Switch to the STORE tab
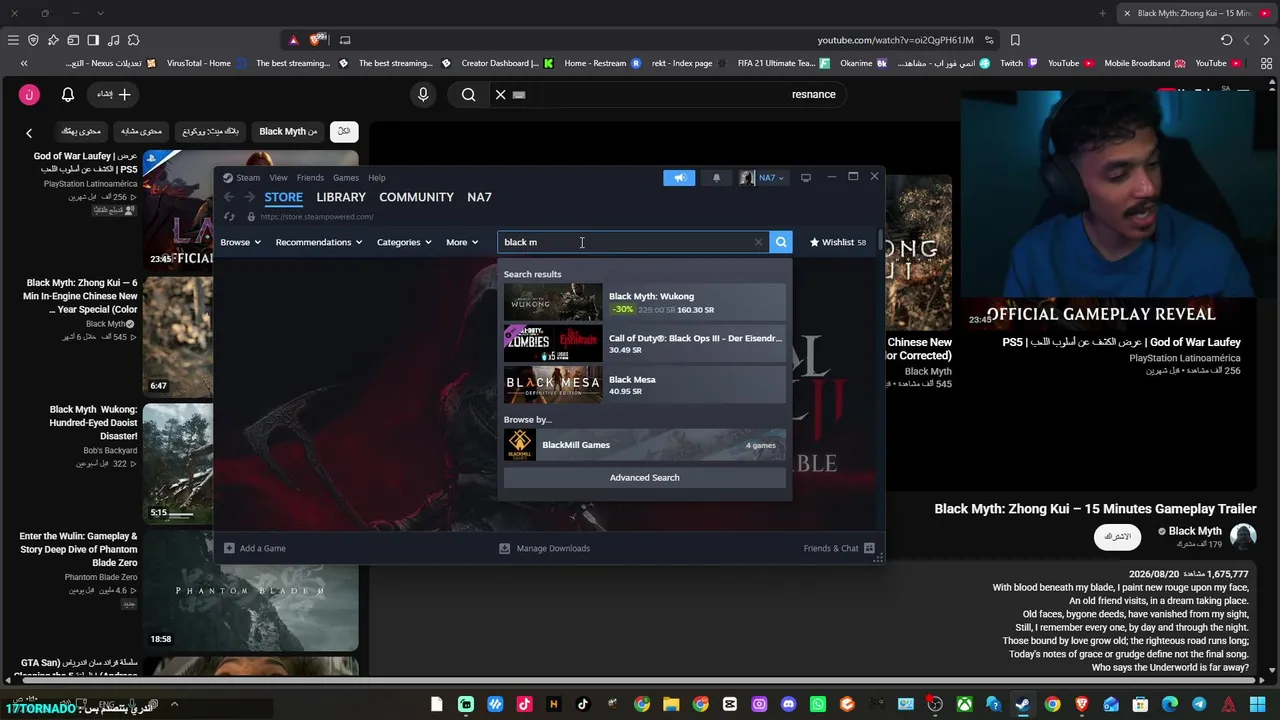Screen dimensions: 1280x720 284,197
